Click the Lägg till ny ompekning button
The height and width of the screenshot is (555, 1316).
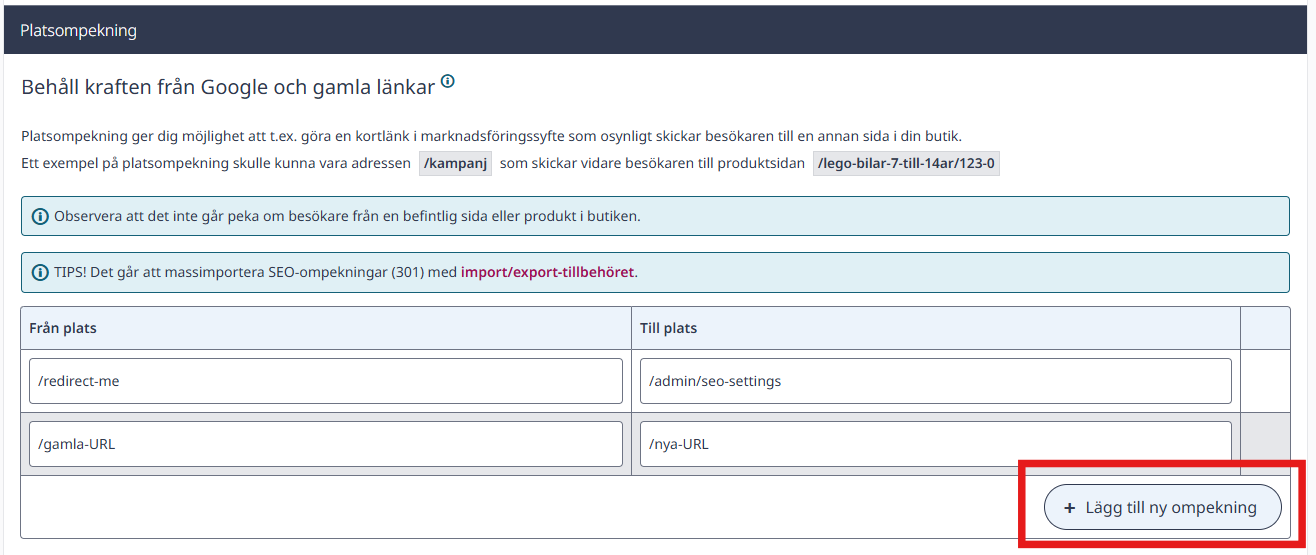coord(1162,507)
